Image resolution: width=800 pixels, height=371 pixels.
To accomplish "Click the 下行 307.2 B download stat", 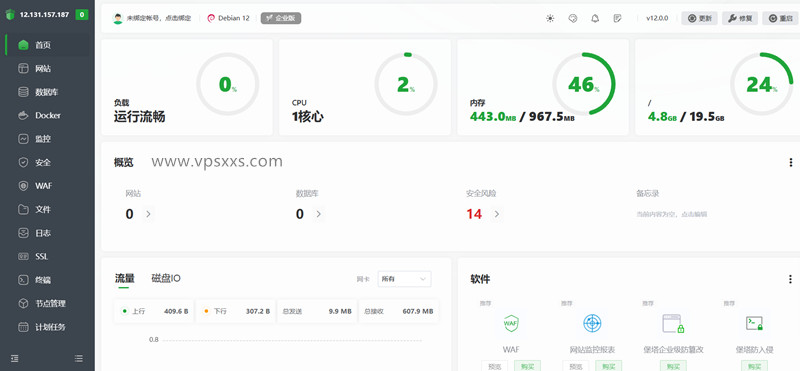I will [x=236, y=311].
